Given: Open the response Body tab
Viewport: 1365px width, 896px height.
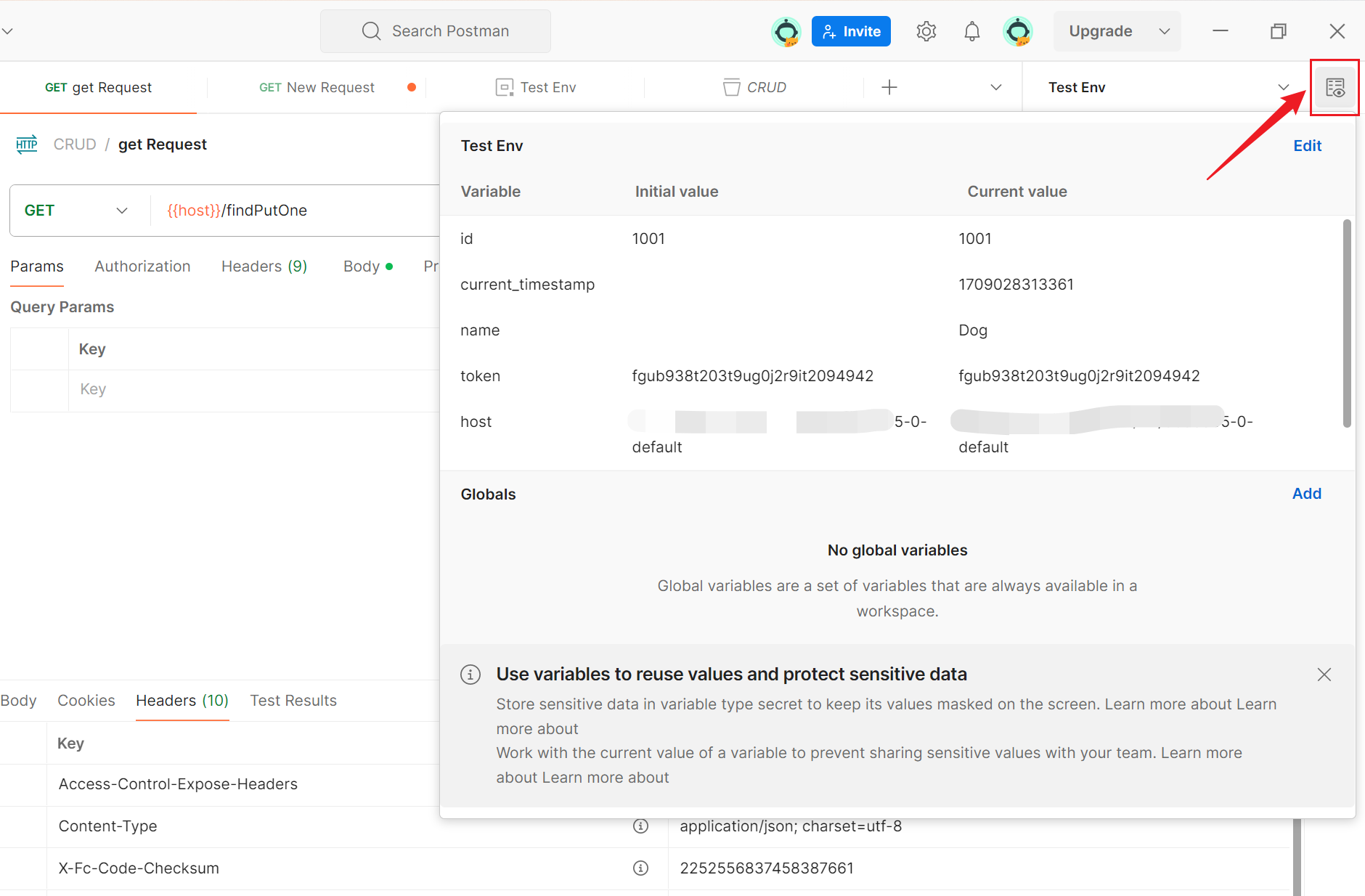Looking at the screenshot, I should pos(19,701).
